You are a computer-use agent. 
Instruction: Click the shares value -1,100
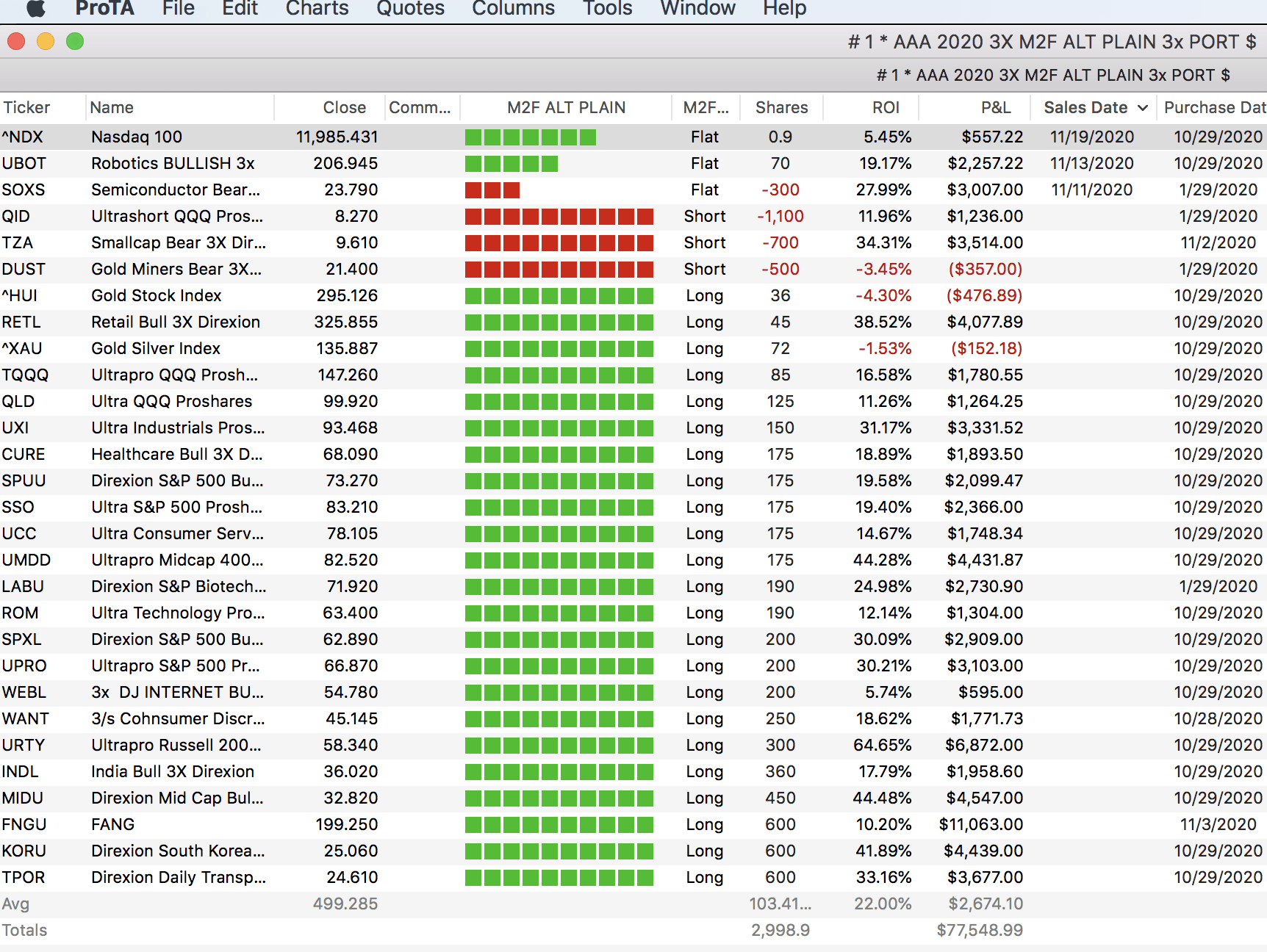pos(780,217)
